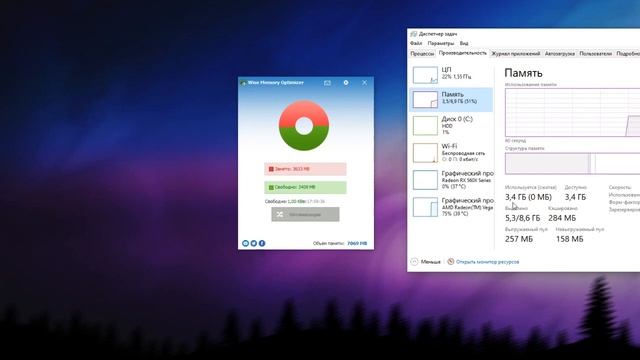Collapse Task Manager with Меньше button
Screen dimensions: 640x360
pyautogui.click(x=426, y=262)
